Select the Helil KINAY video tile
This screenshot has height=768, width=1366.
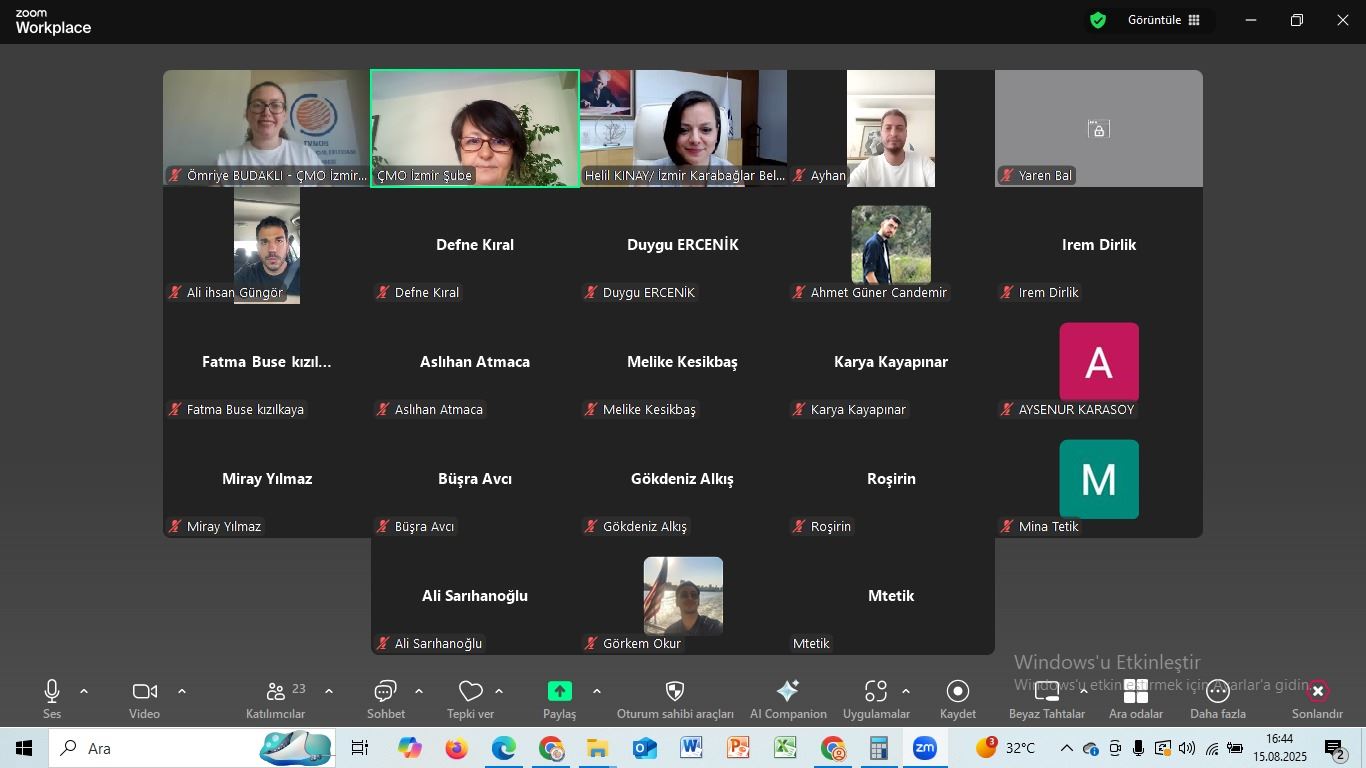tap(683, 128)
